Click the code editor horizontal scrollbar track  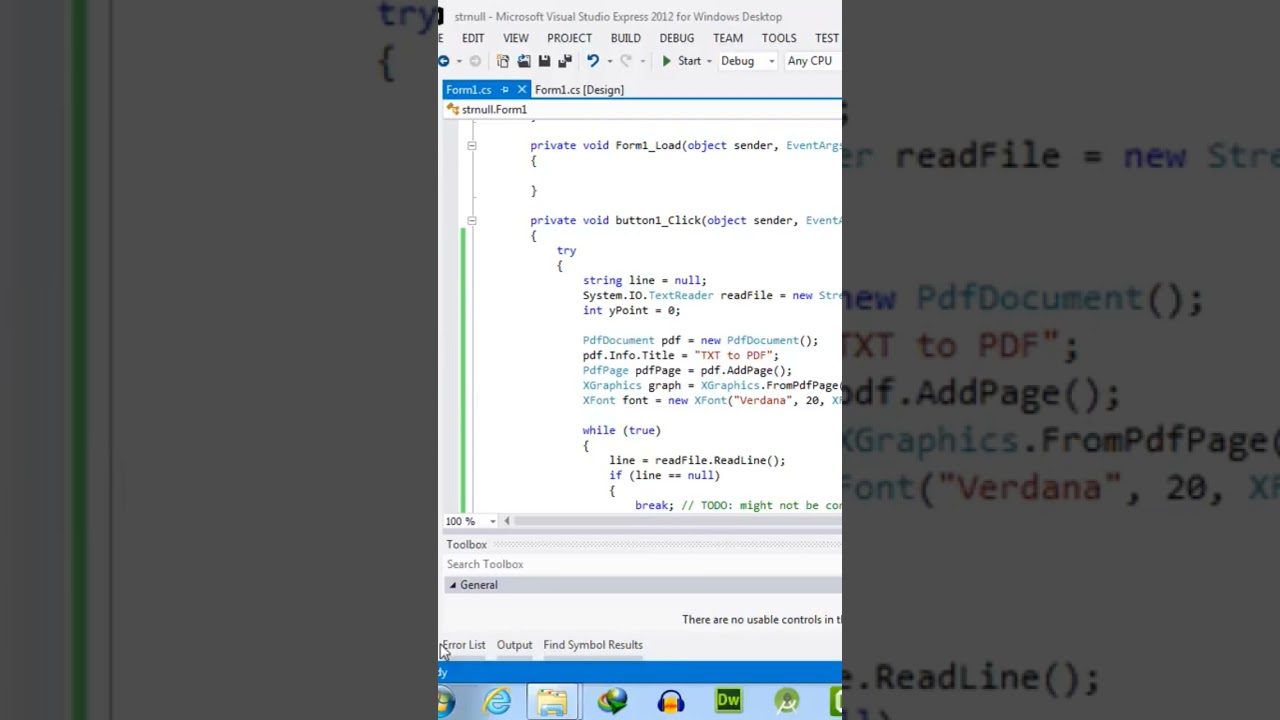point(678,521)
